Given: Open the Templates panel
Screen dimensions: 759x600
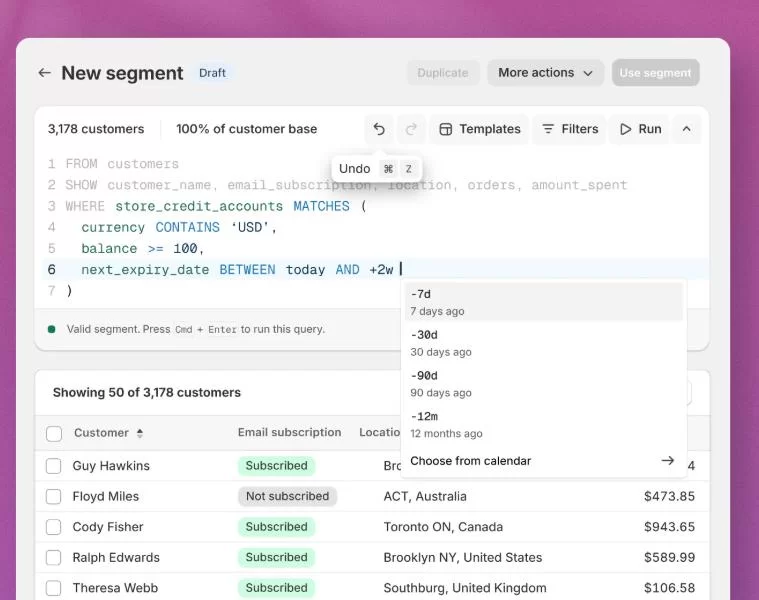Looking at the screenshot, I should (x=479, y=129).
